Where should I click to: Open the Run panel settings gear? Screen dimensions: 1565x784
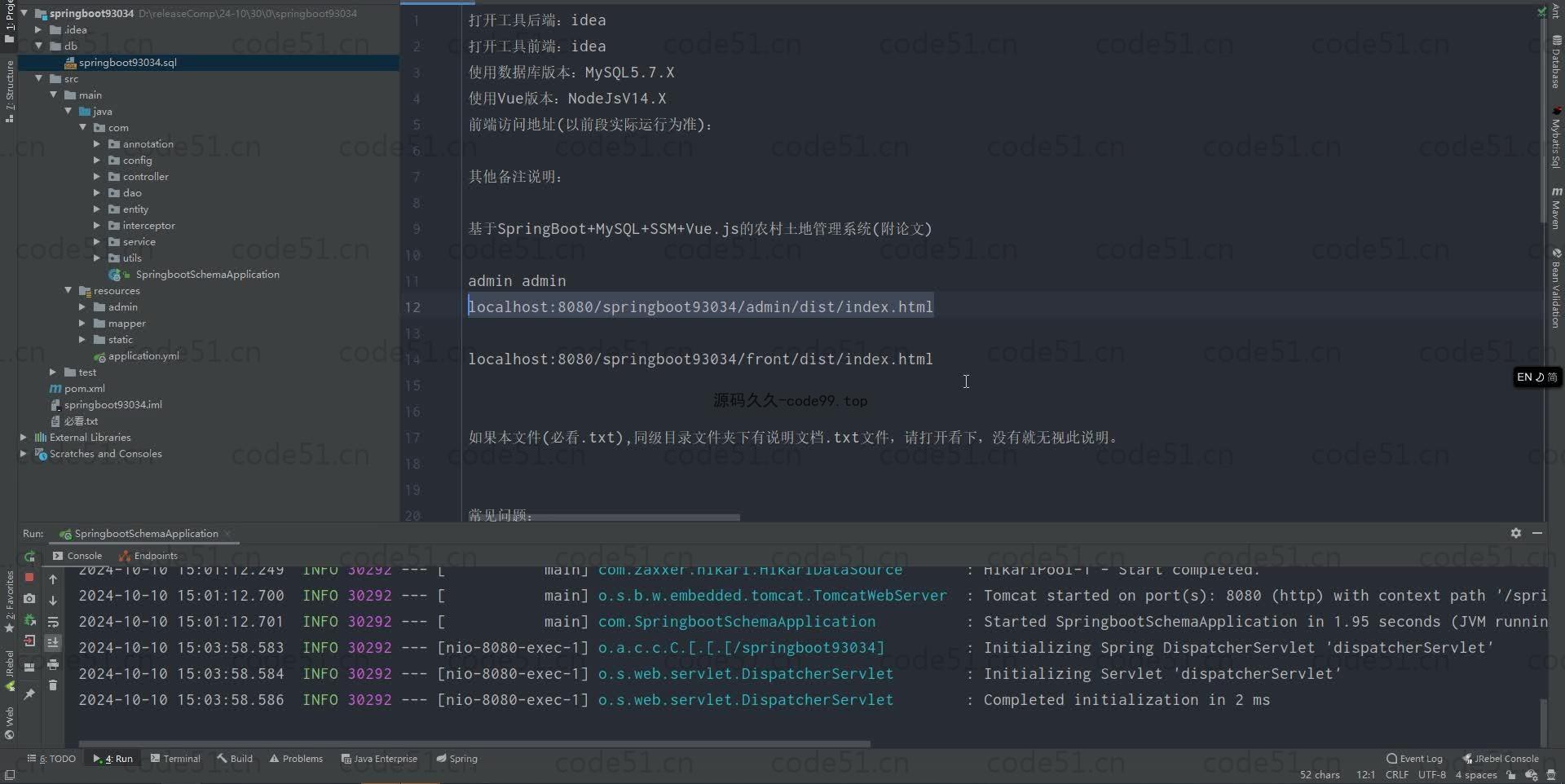1515,533
